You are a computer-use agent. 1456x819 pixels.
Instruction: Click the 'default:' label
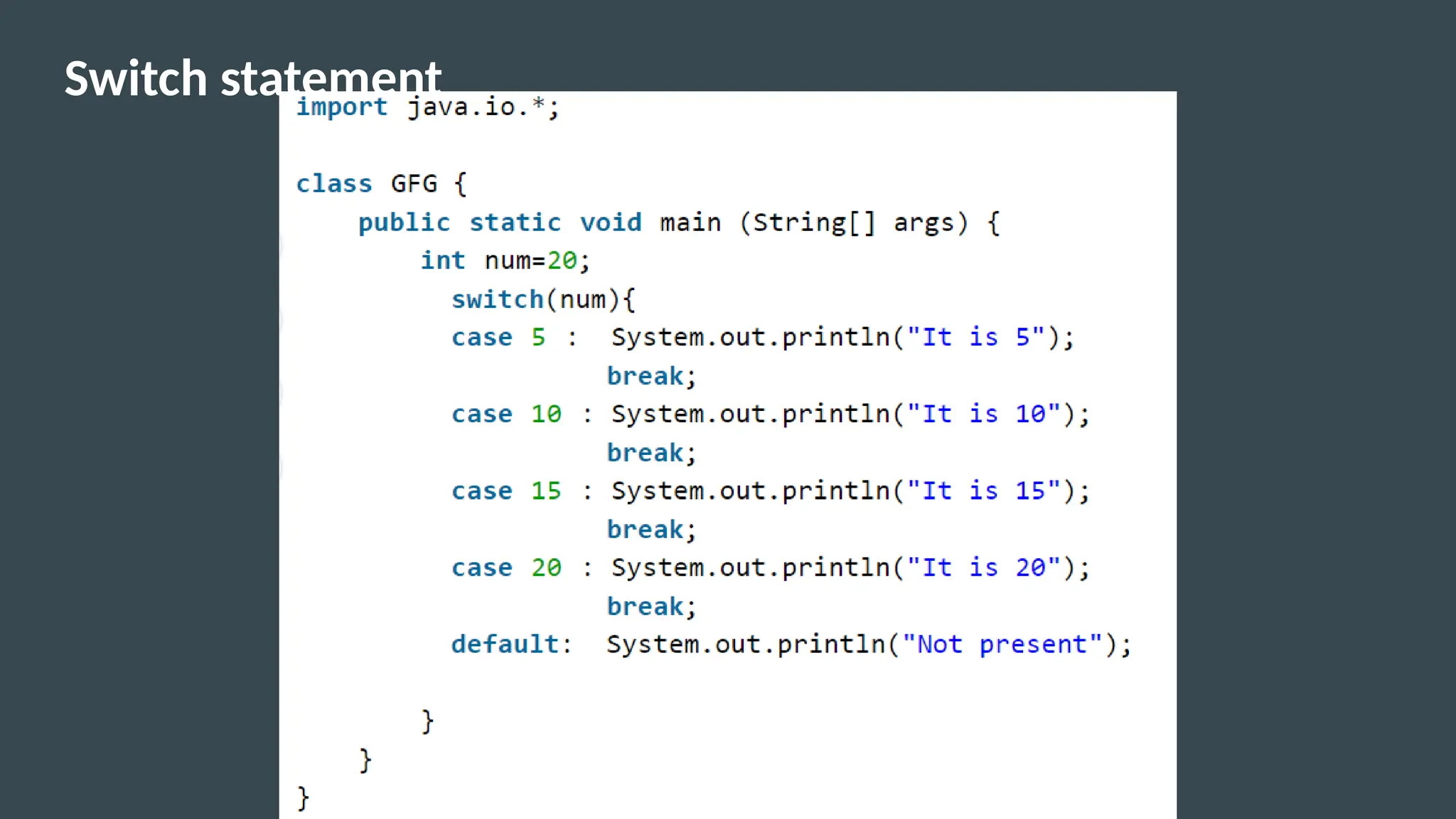click(x=511, y=645)
